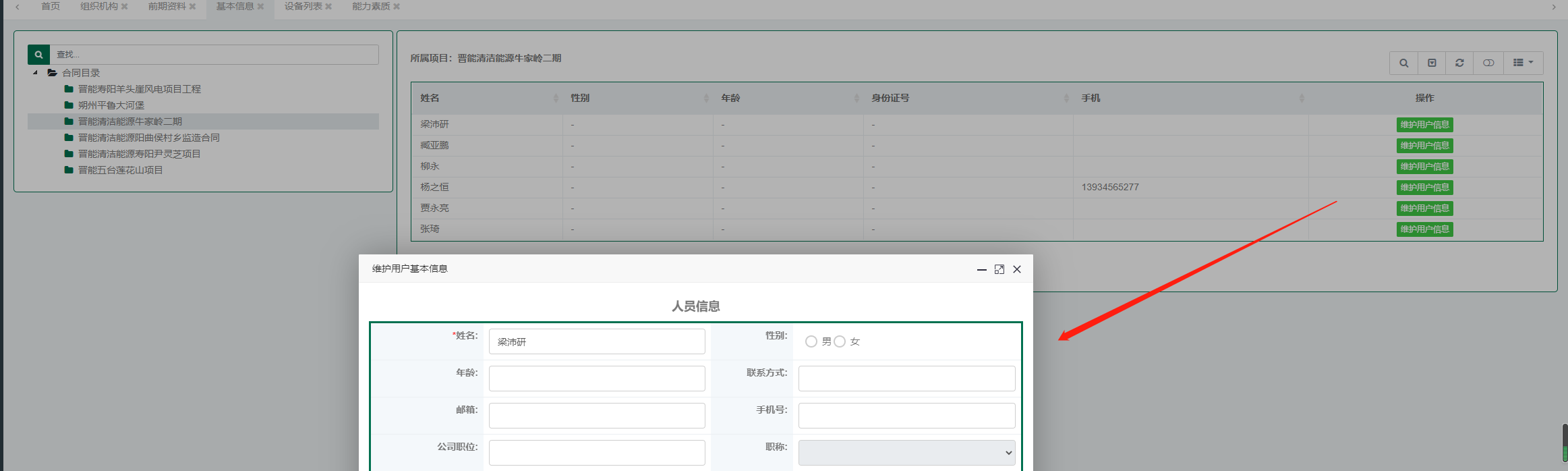Click the left tab-scroll arrow

click(x=17, y=7)
